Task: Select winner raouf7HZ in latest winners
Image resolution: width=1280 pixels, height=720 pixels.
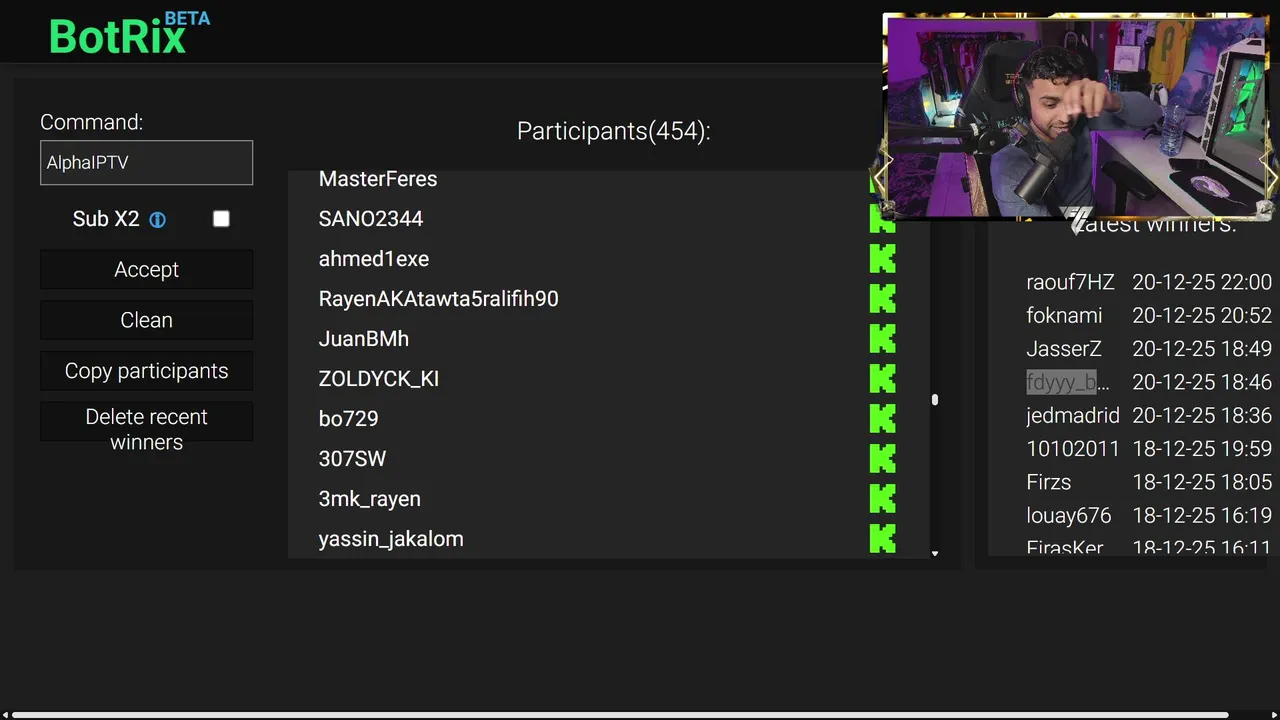Action: coord(1070,282)
